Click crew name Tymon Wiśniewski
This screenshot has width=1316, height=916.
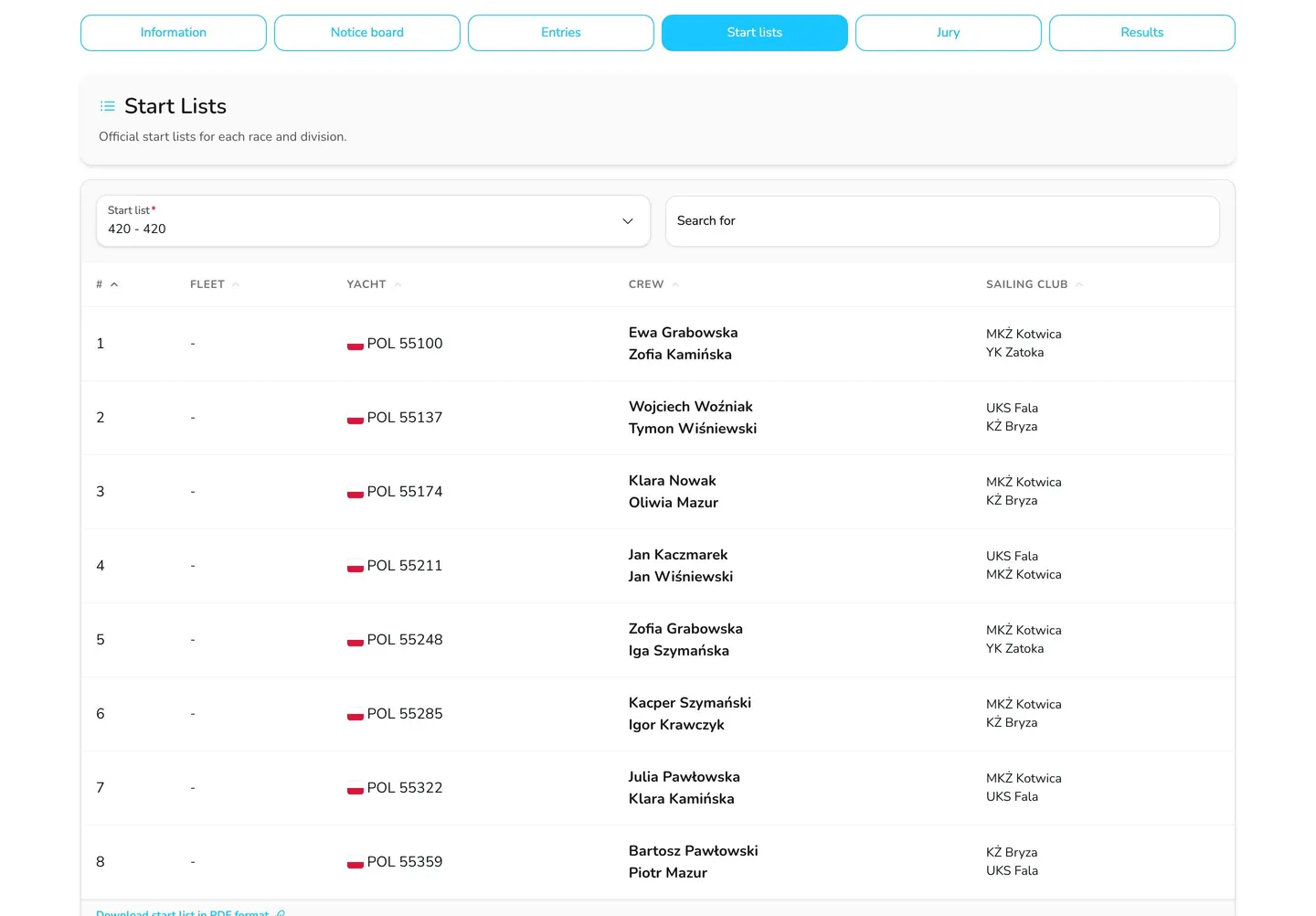click(x=693, y=429)
